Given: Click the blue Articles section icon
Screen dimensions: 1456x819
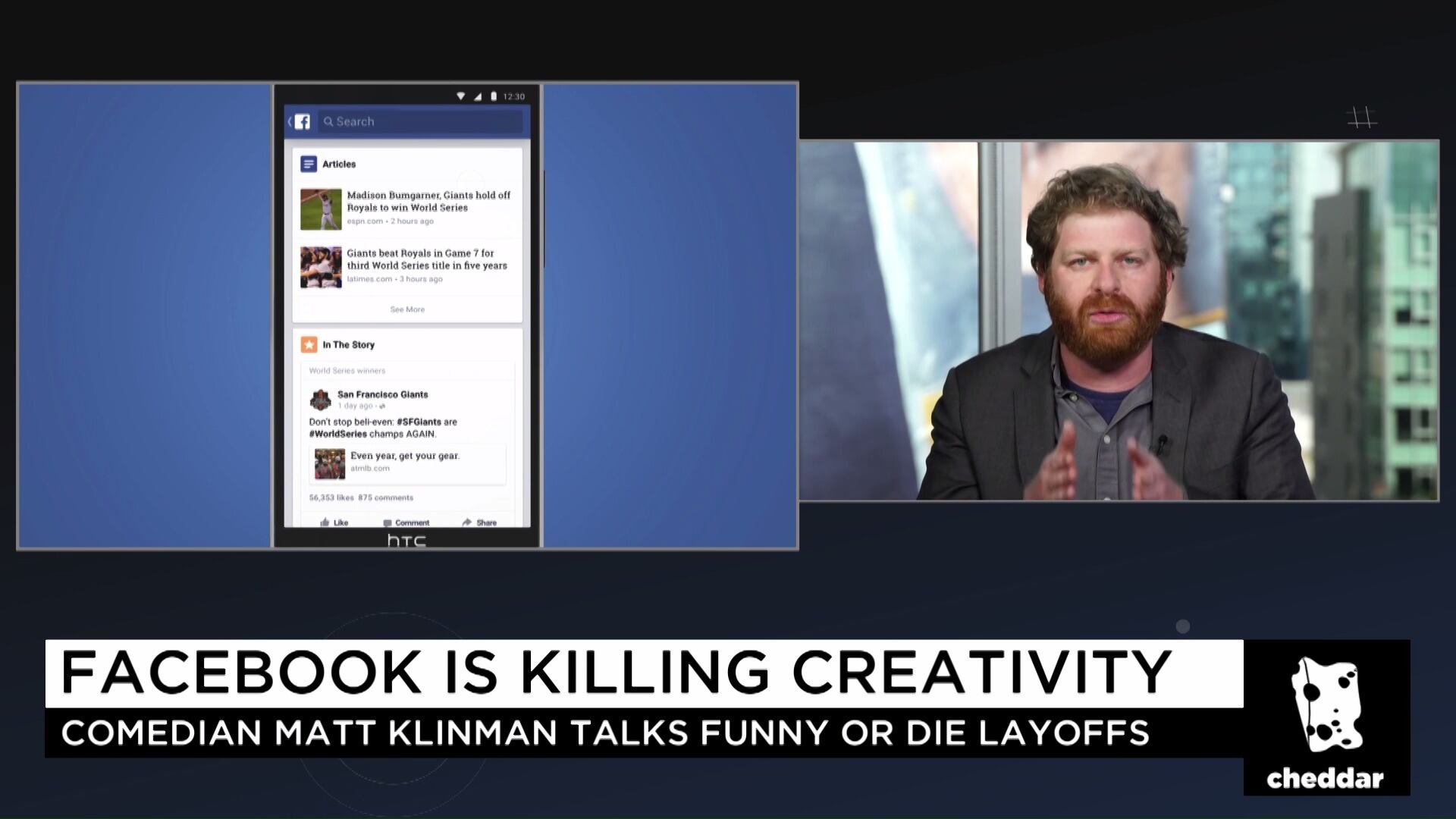Looking at the screenshot, I should pyautogui.click(x=309, y=164).
